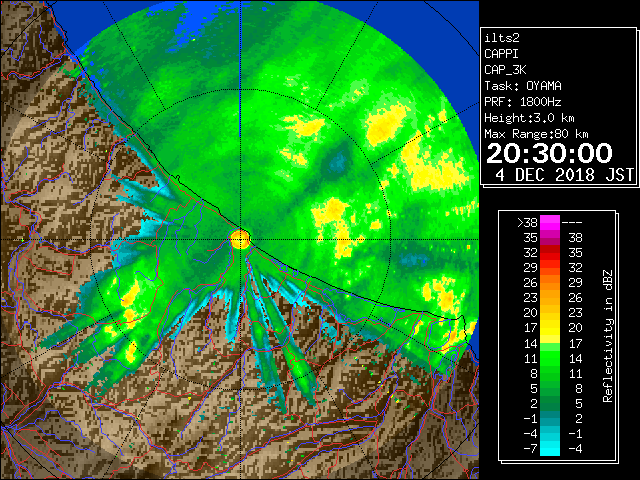Screen dimensions: 640x480
Task: Click the '>38' legend label
Action: (x=527, y=223)
